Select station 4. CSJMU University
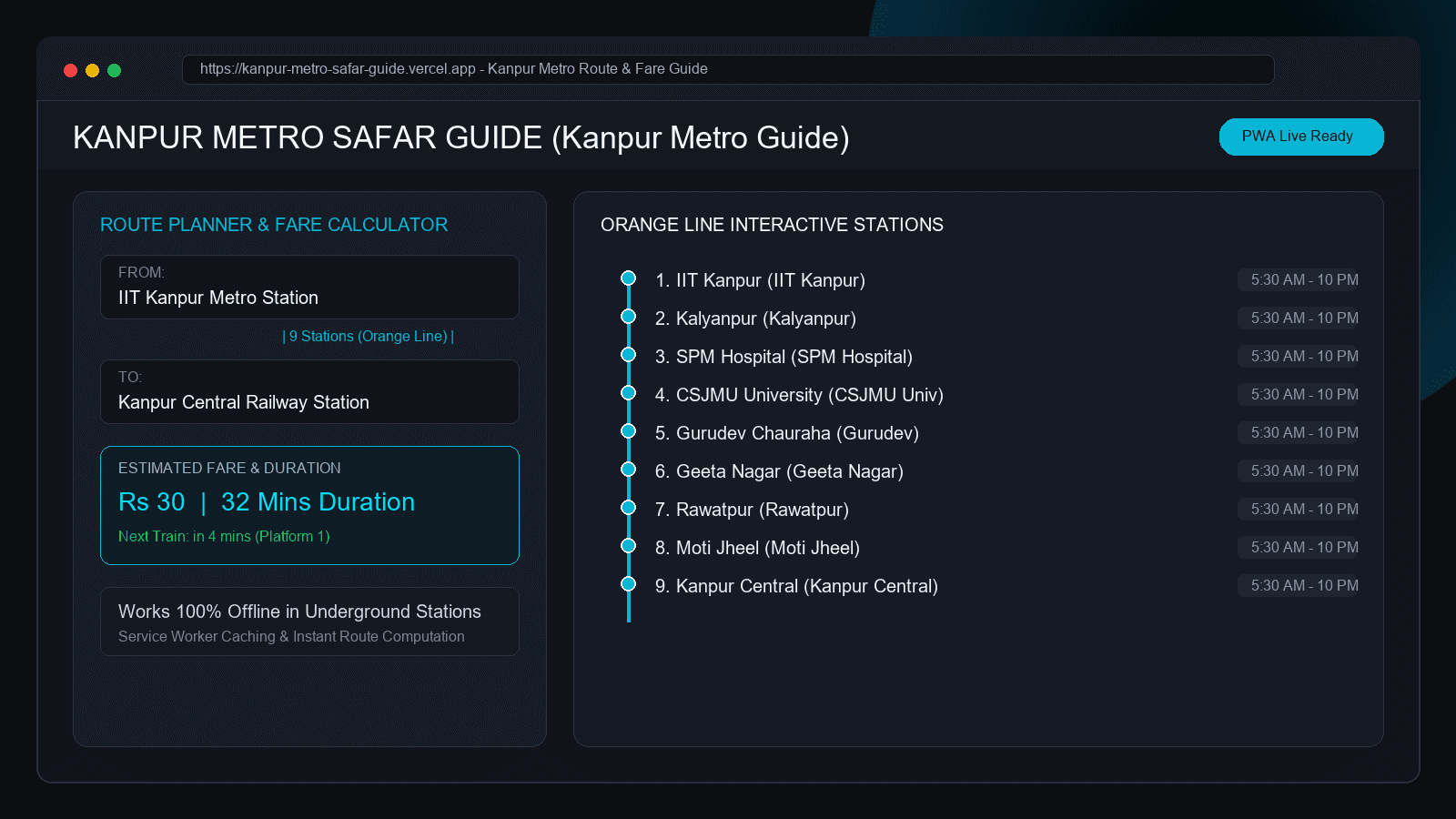 (799, 395)
